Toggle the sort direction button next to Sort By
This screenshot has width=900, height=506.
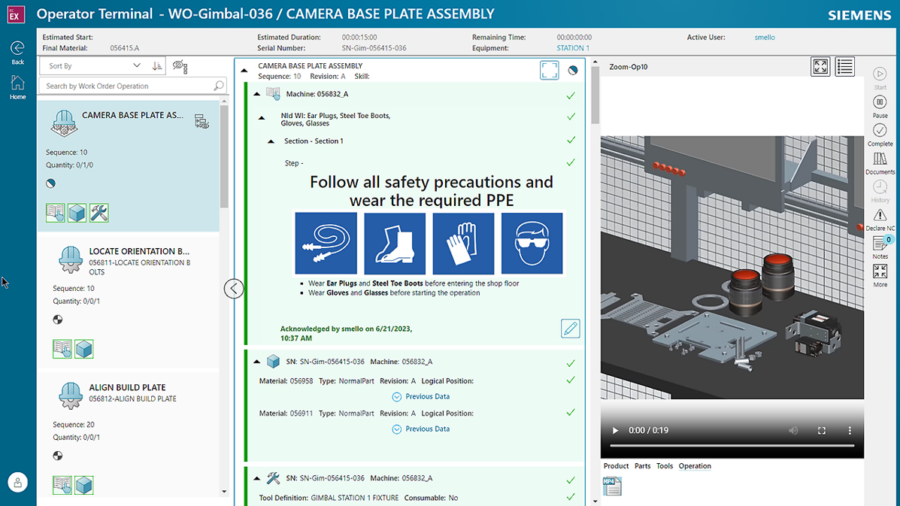pos(157,66)
